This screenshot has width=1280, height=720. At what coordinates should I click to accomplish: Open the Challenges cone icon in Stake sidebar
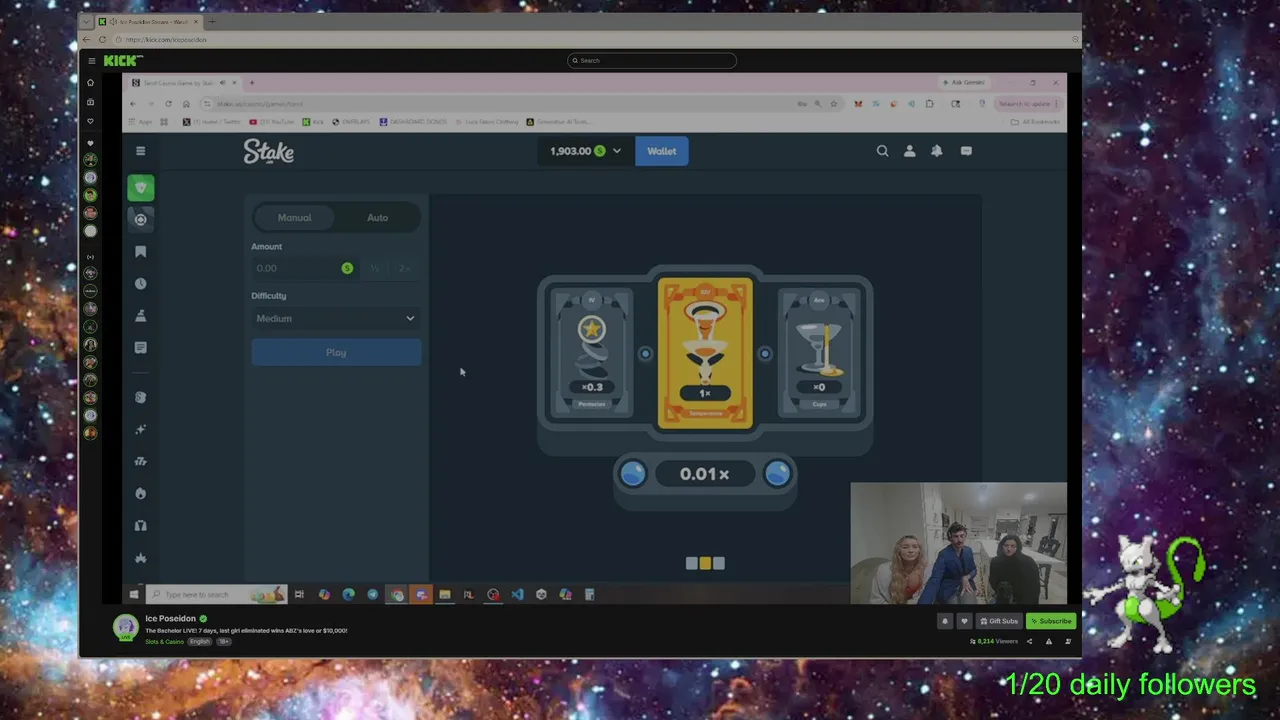coord(141,316)
